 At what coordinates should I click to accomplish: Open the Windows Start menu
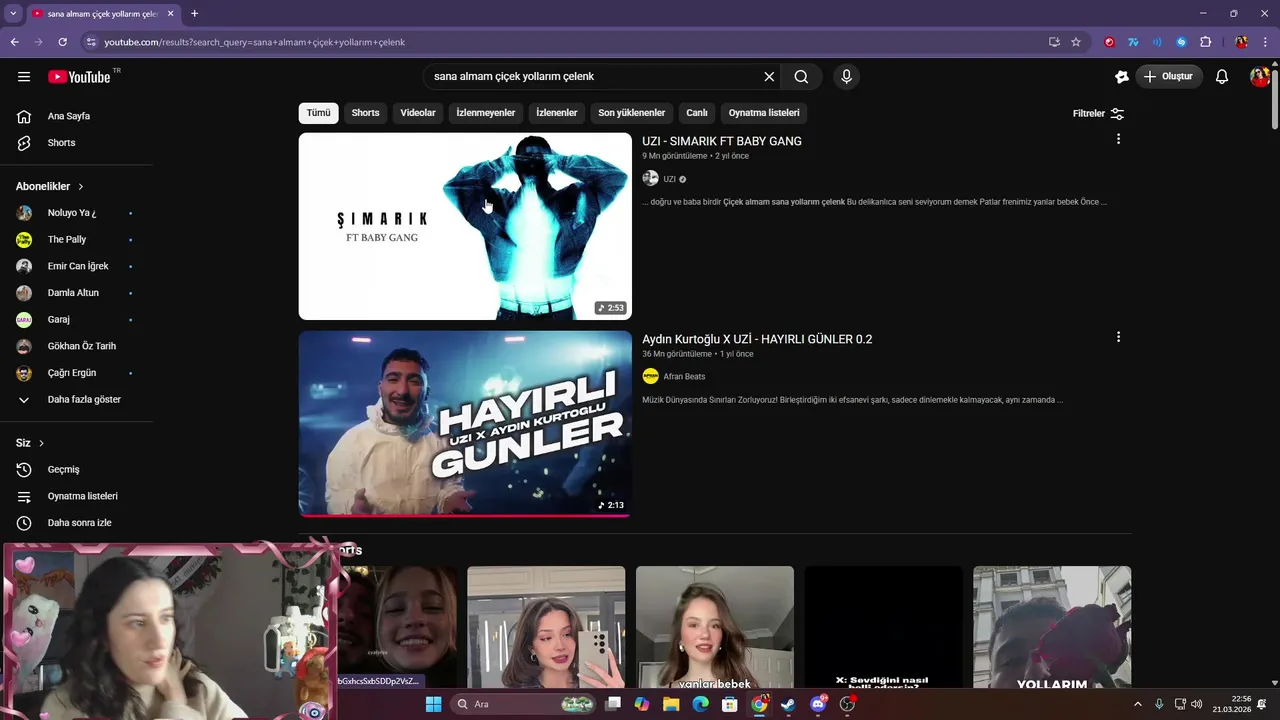point(433,704)
